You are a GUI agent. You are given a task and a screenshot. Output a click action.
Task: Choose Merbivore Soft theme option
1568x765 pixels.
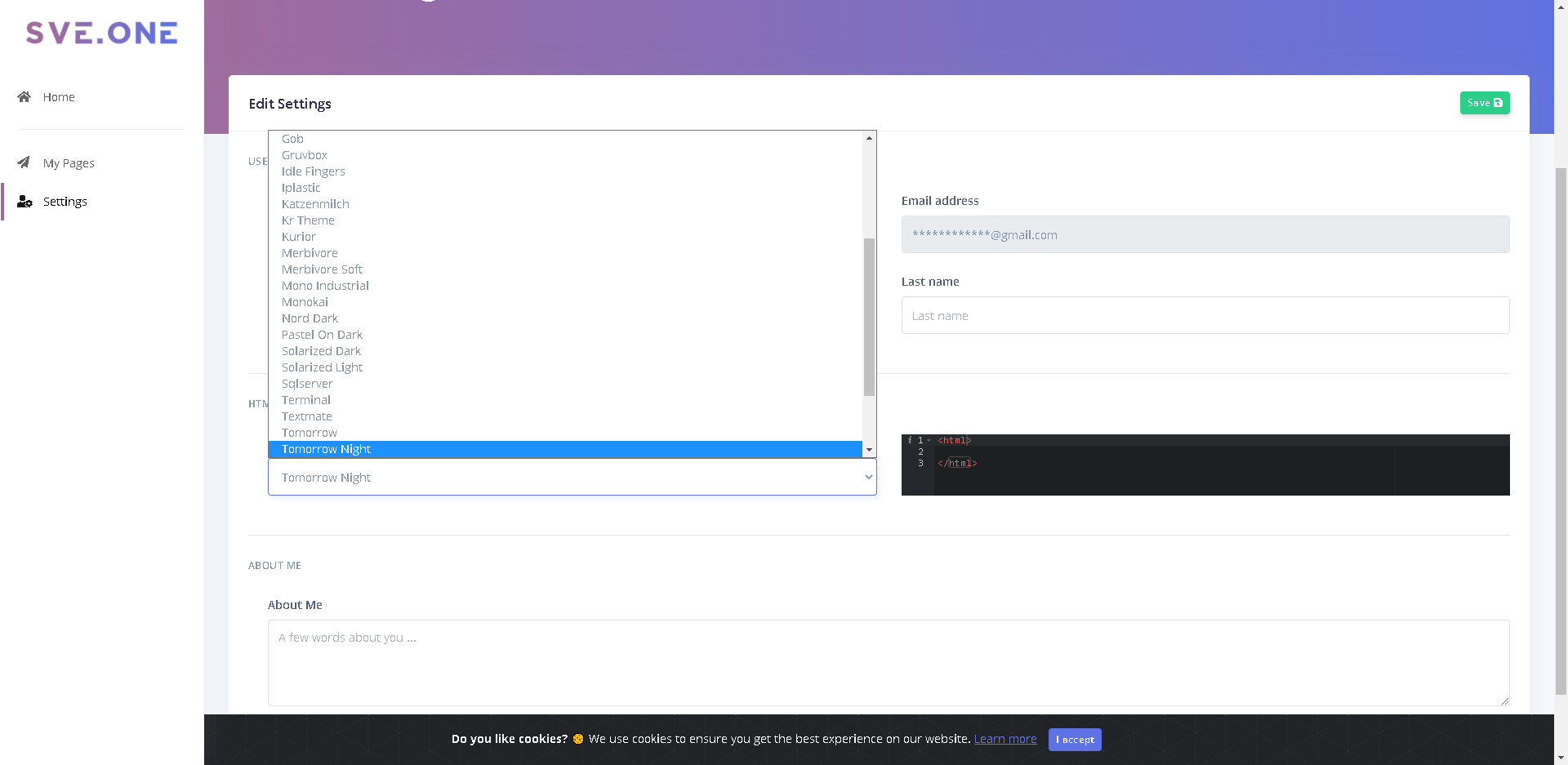pos(565,269)
